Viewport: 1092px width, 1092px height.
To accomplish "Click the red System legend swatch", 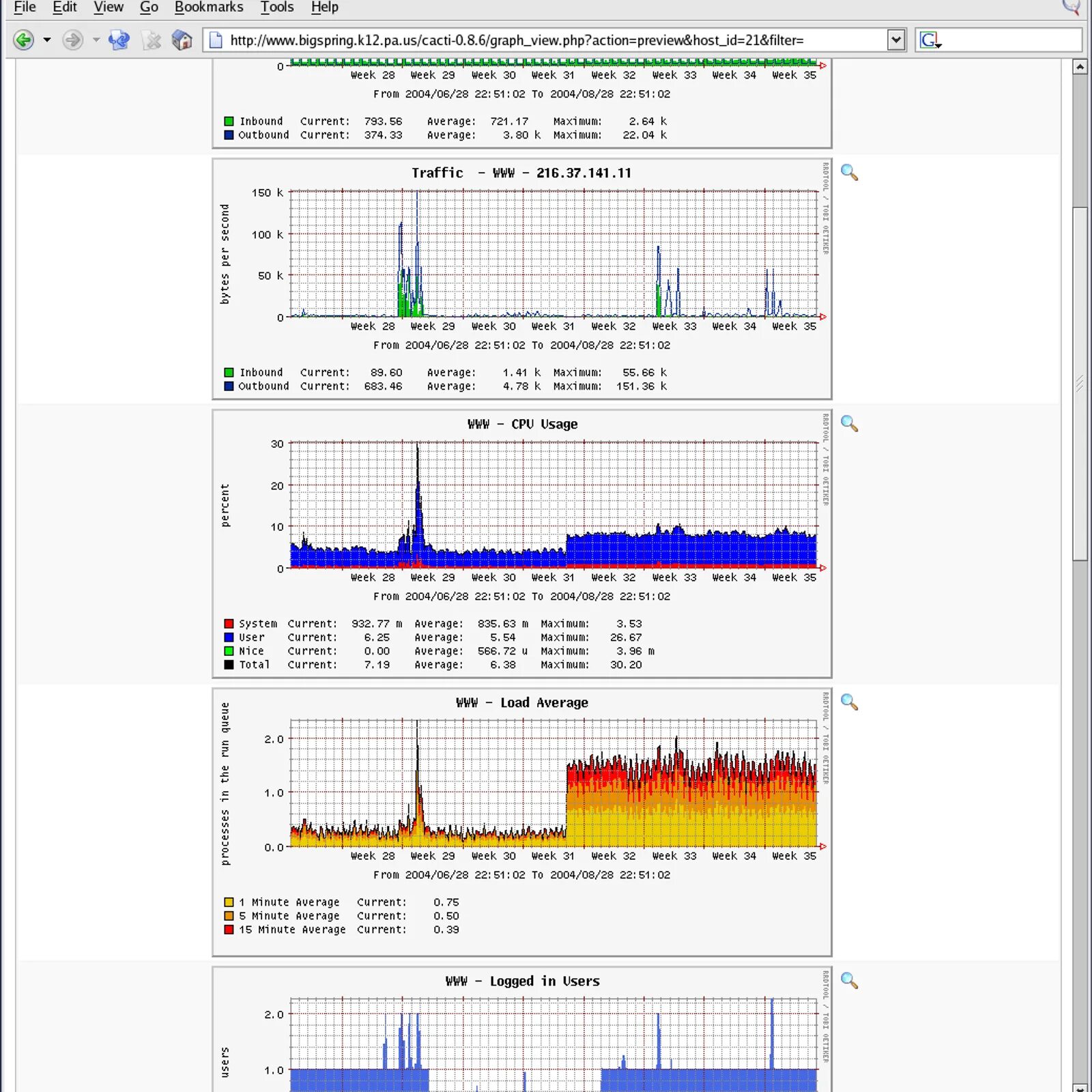I will click(x=229, y=623).
